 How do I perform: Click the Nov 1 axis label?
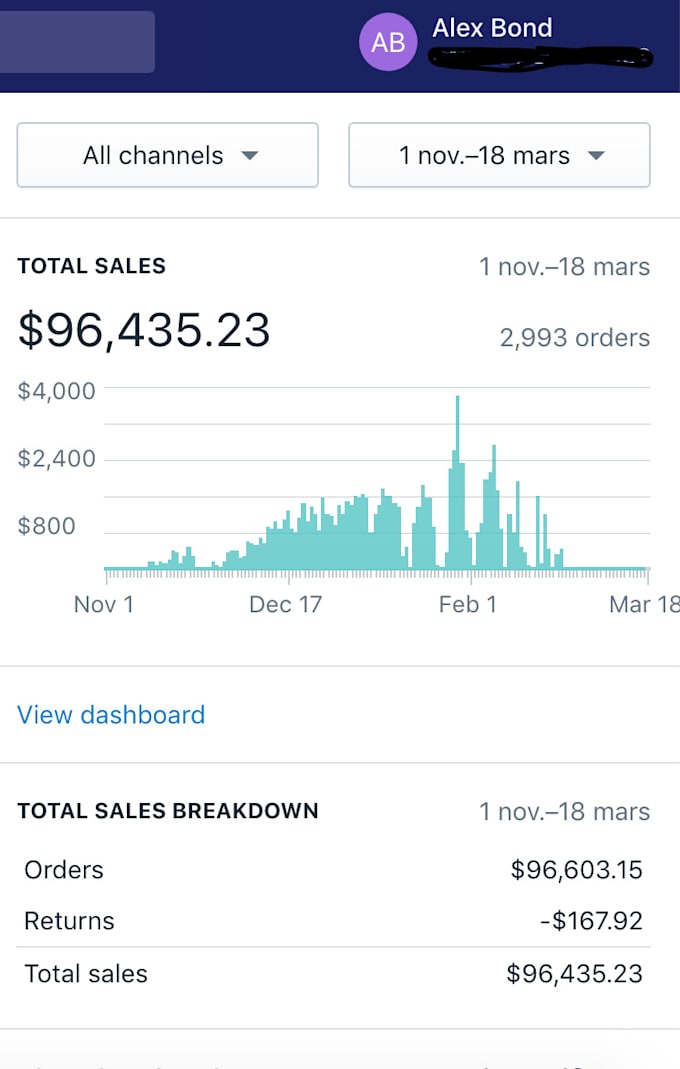(103, 605)
